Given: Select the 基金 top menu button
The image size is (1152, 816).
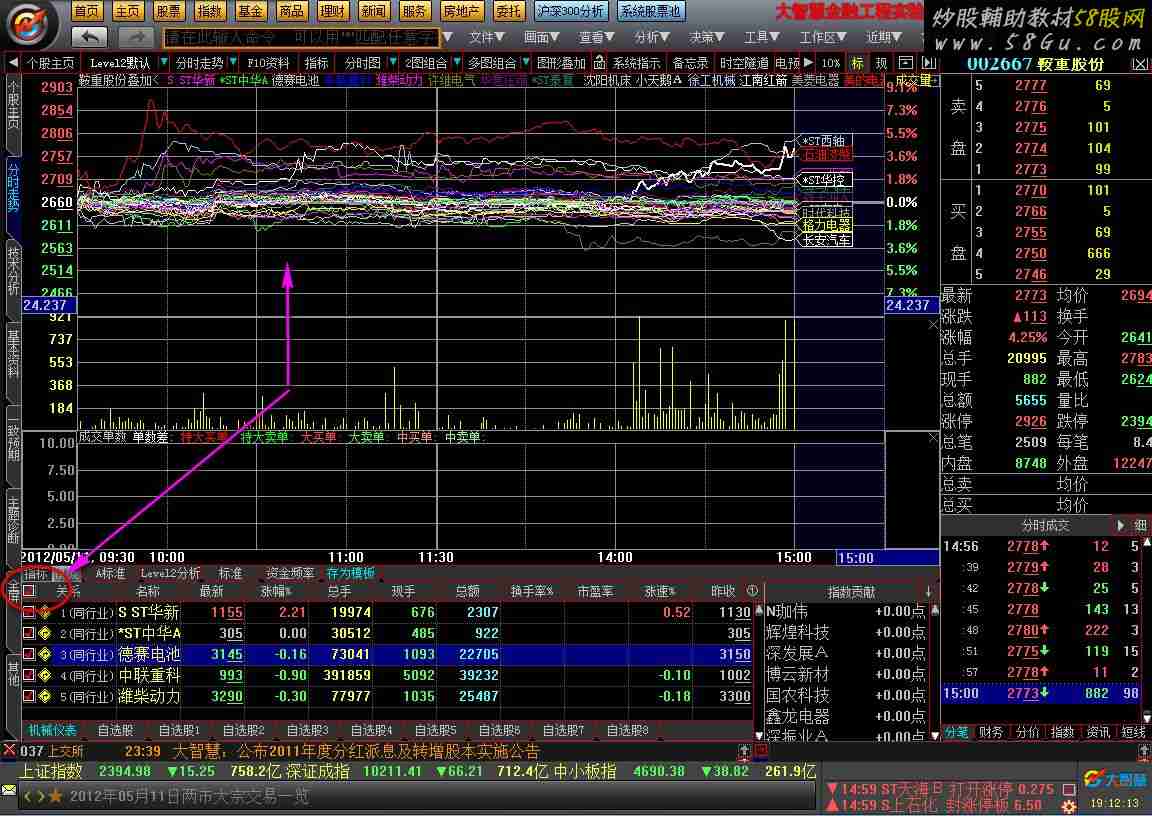Looking at the screenshot, I should point(251,11).
